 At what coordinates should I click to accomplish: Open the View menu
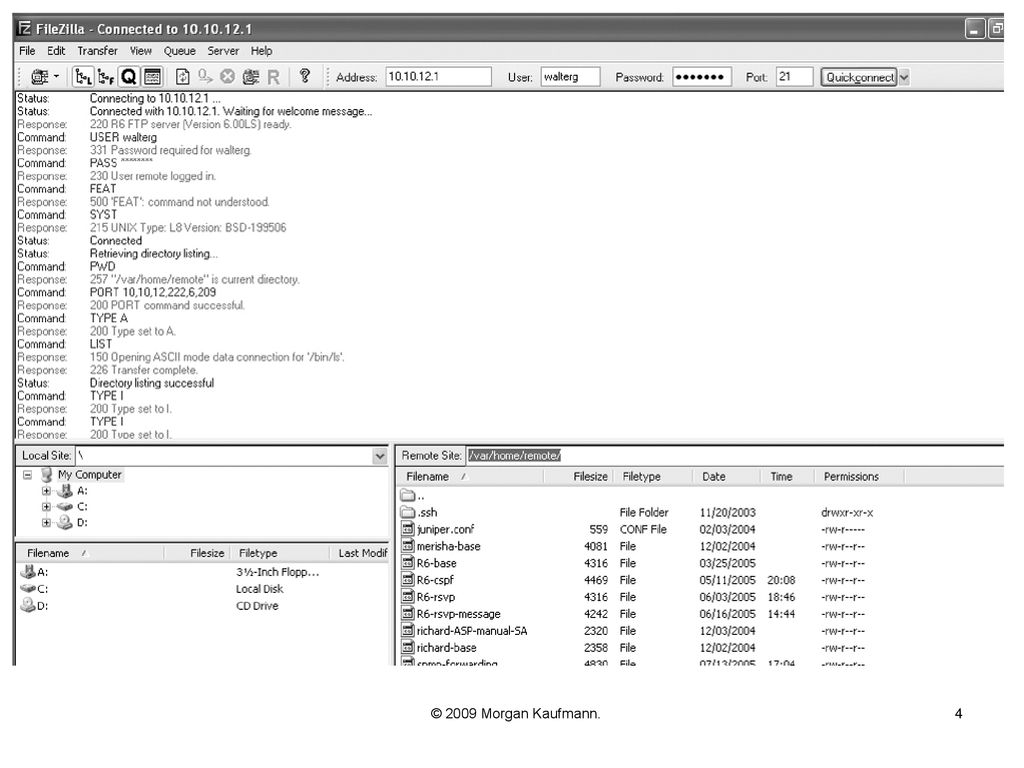pyautogui.click(x=140, y=51)
